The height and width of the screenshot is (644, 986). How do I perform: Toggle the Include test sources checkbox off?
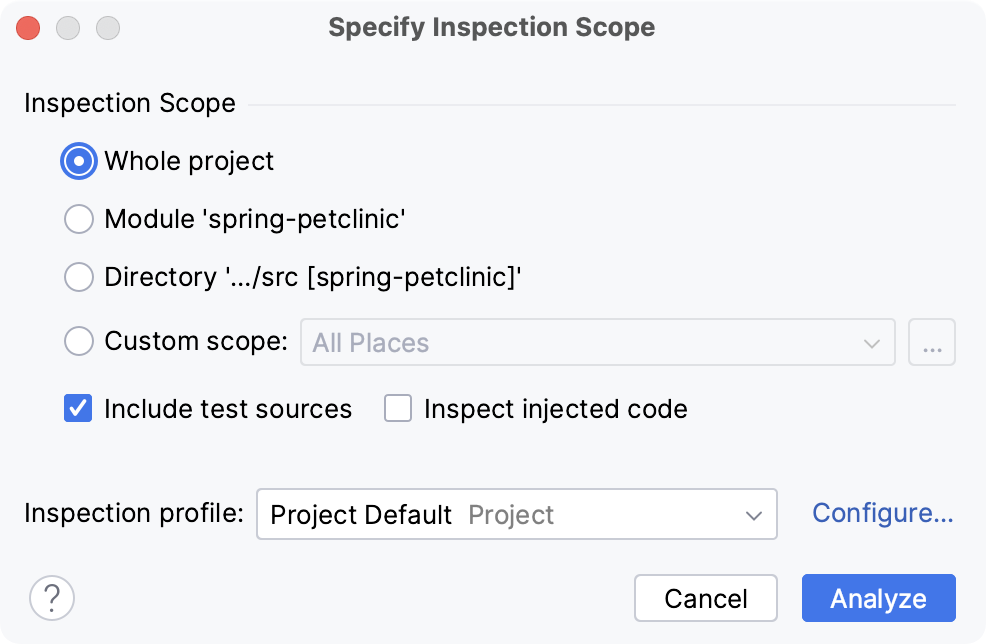click(77, 408)
